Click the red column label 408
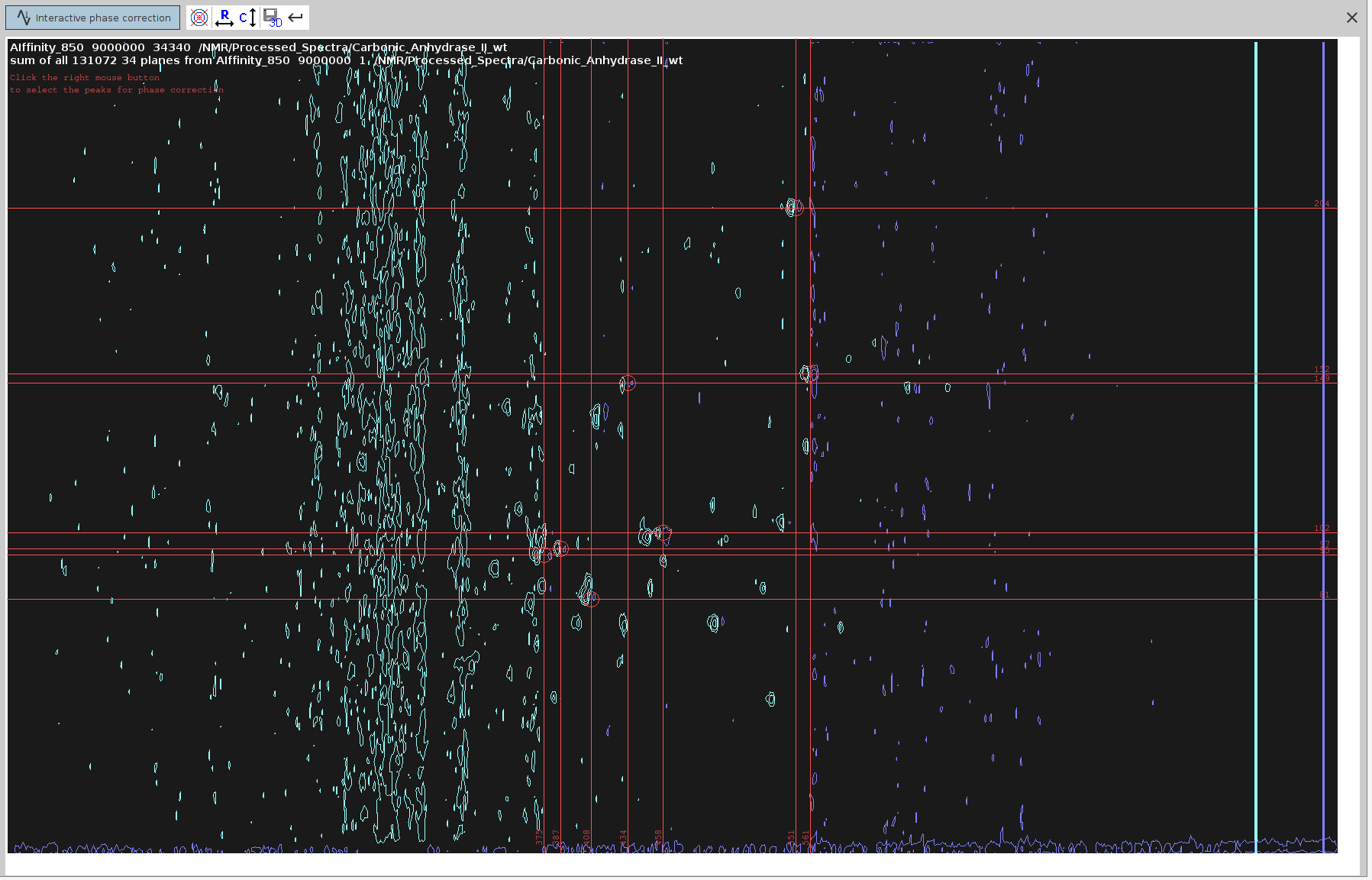Screen dimensions: 1372x880 tap(587, 837)
